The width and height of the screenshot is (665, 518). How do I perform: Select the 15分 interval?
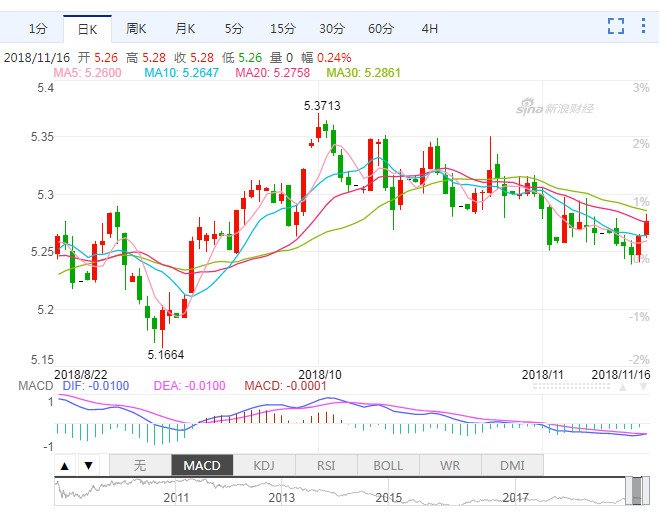(282, 28)
